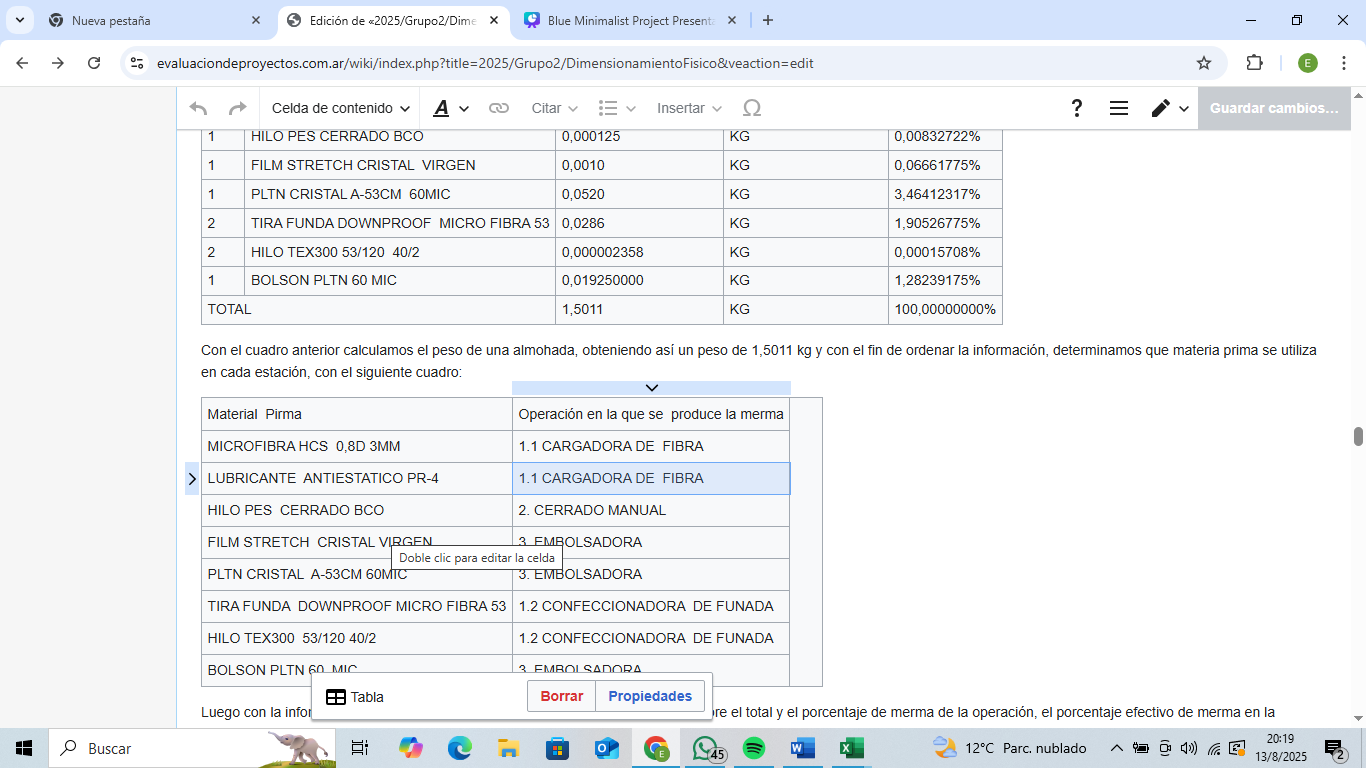Open the editor help question mark
This screenshot has height=768, width=1366.
(x=1076, y=108)
